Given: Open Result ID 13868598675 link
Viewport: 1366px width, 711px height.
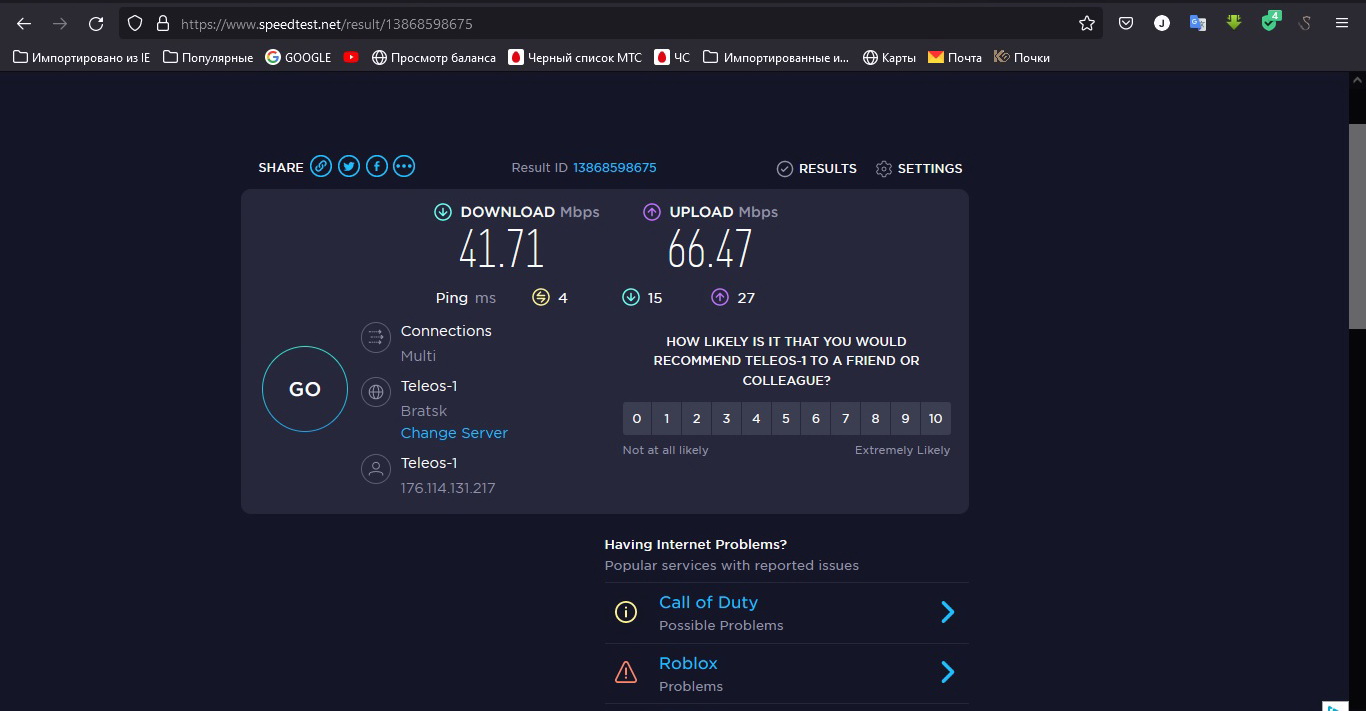Looking at the screenshot, I should [x=614, y=167].
